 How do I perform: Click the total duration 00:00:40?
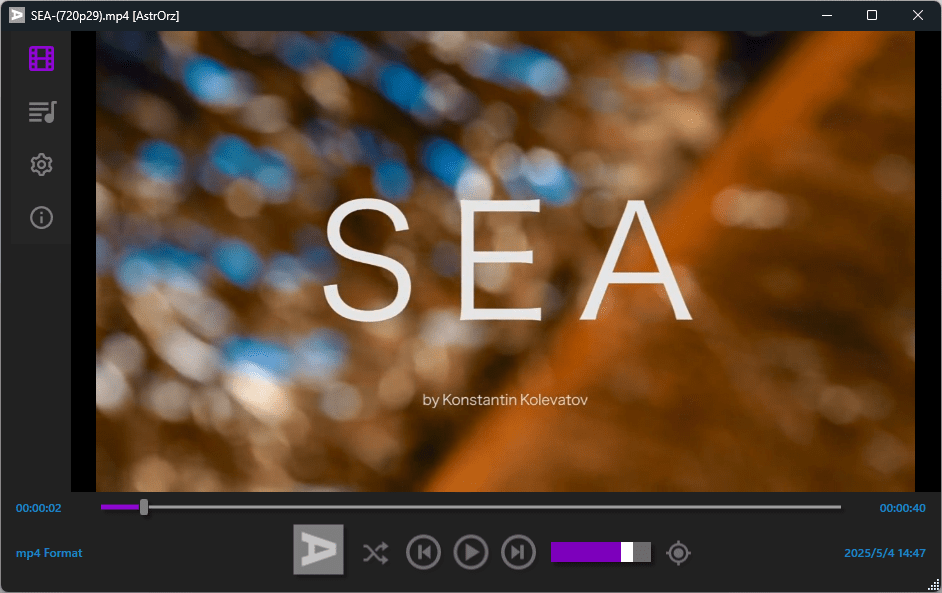[x=902, y=508]
